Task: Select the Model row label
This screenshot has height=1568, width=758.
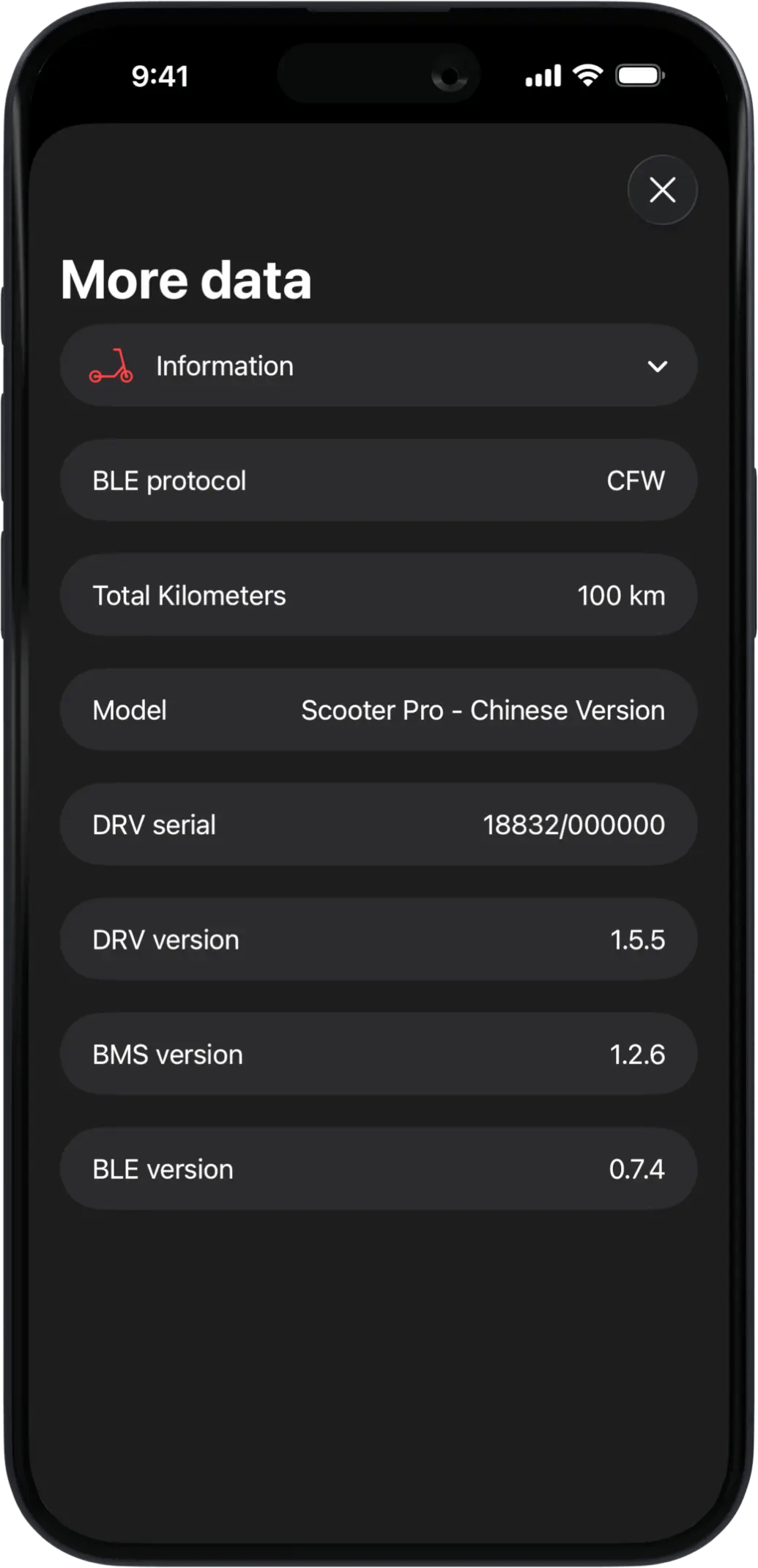Action: pos(130,710)
